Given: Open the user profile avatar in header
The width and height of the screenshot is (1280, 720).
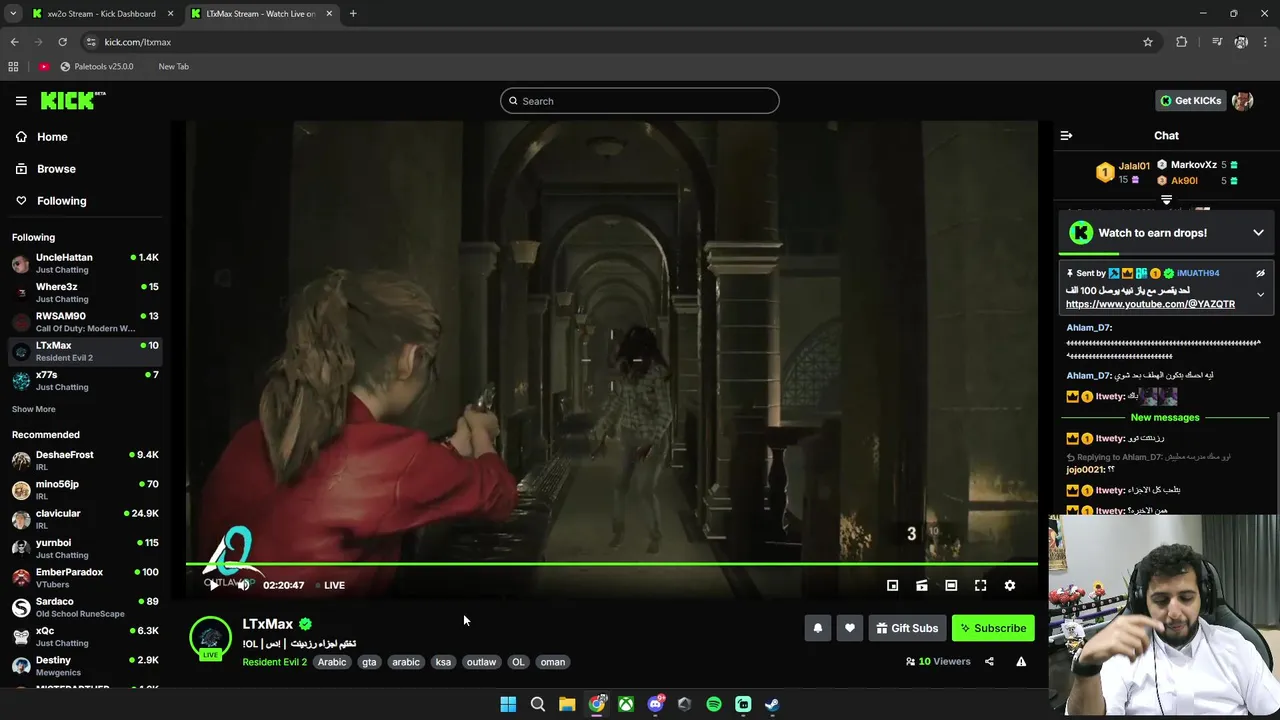Looking at the screenshot, I should [x=1243, y=100].
